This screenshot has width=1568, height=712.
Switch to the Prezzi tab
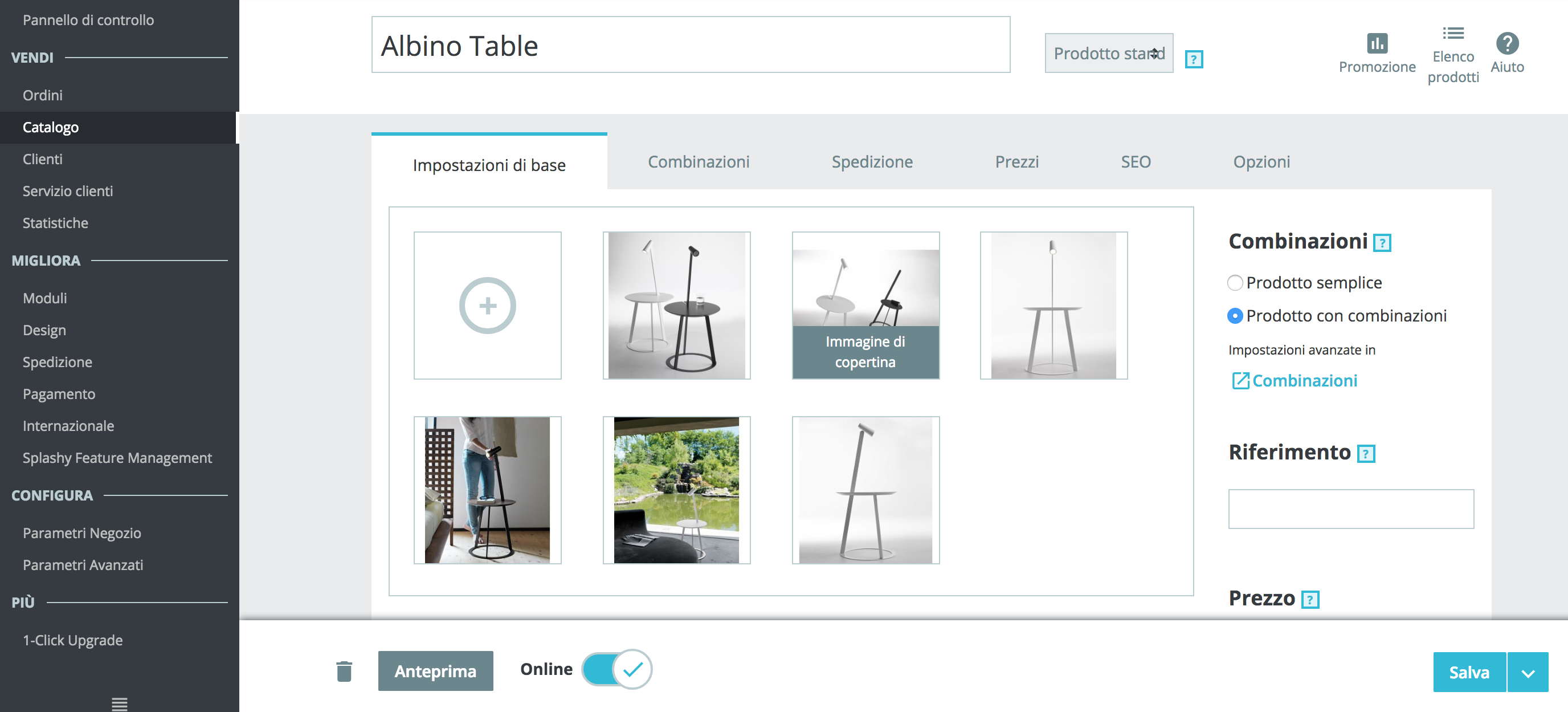click(1016, 161)
